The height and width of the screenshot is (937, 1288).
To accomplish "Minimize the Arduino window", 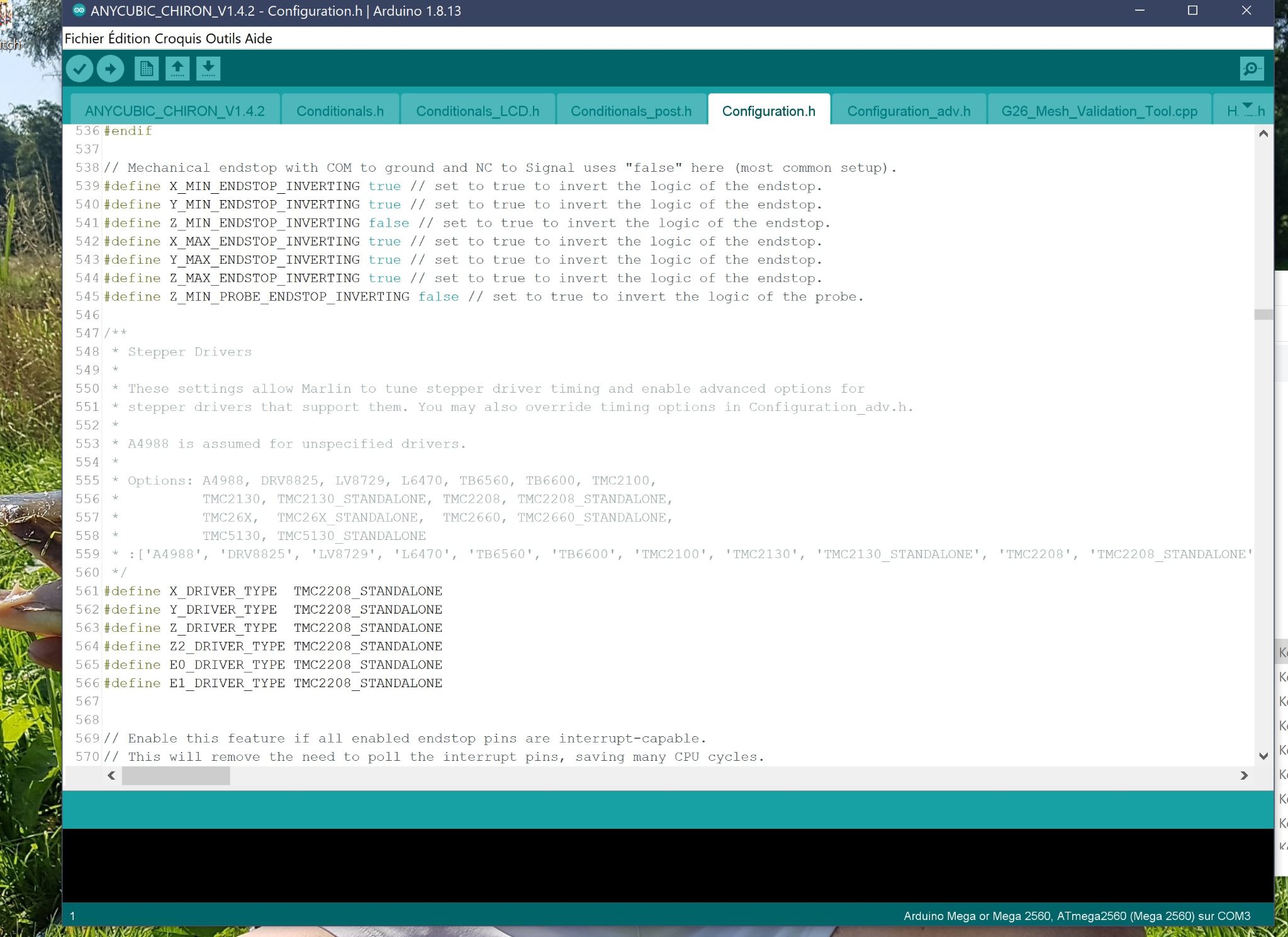I will point(1140,11).
